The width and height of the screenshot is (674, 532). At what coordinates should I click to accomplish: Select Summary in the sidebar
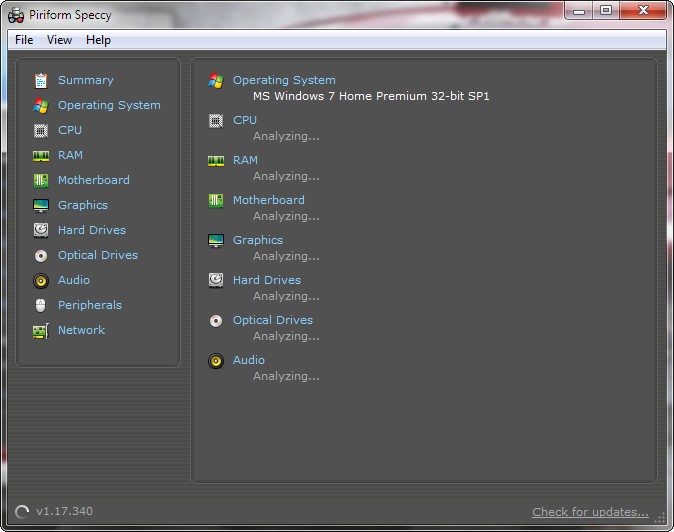coord(86,80)
